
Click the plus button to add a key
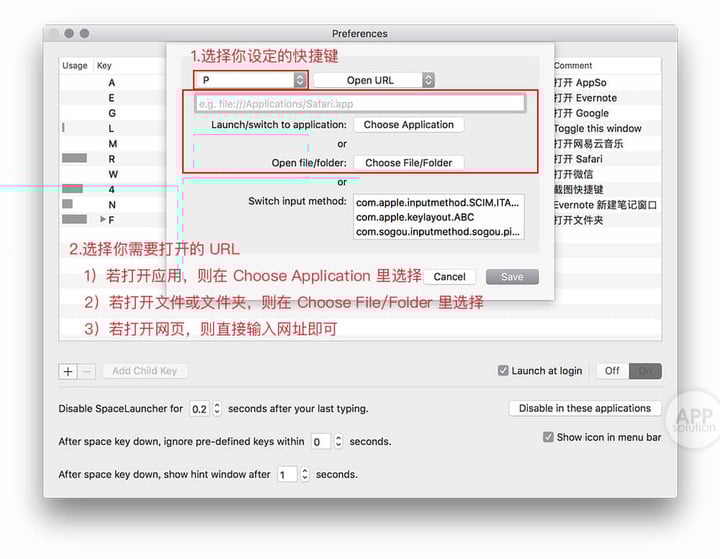(68, 371)
